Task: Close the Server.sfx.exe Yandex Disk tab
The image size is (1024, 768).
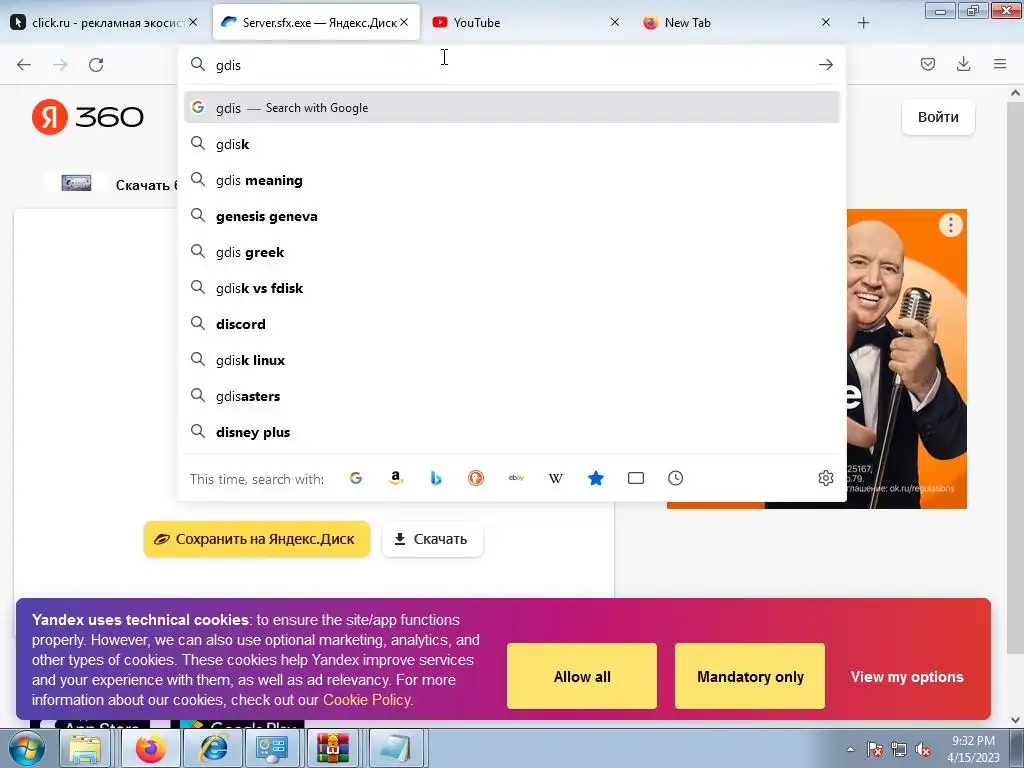Action: pyautogui.click(x=404, y=22)
